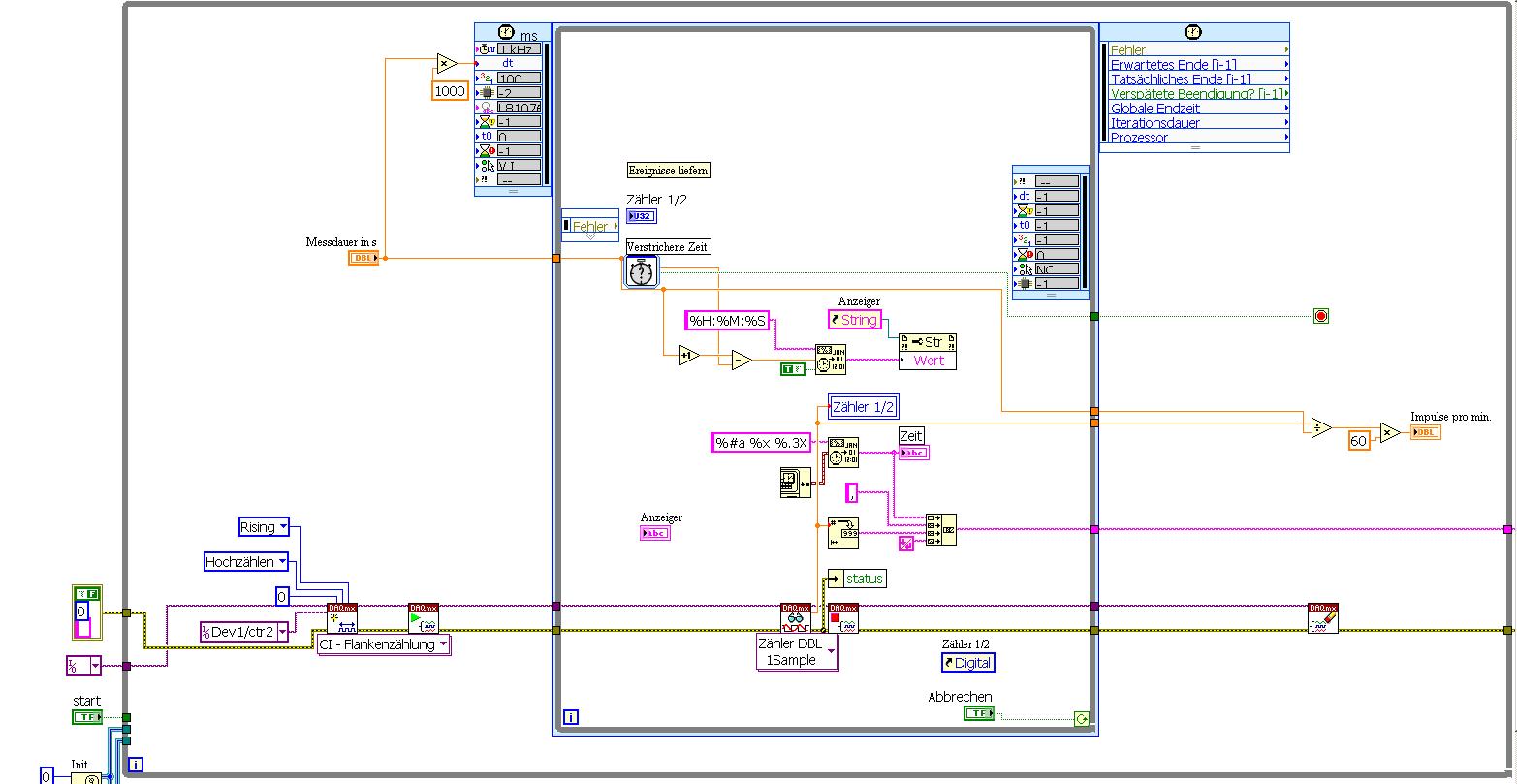Click the pink String property reference

pos(855,320)
